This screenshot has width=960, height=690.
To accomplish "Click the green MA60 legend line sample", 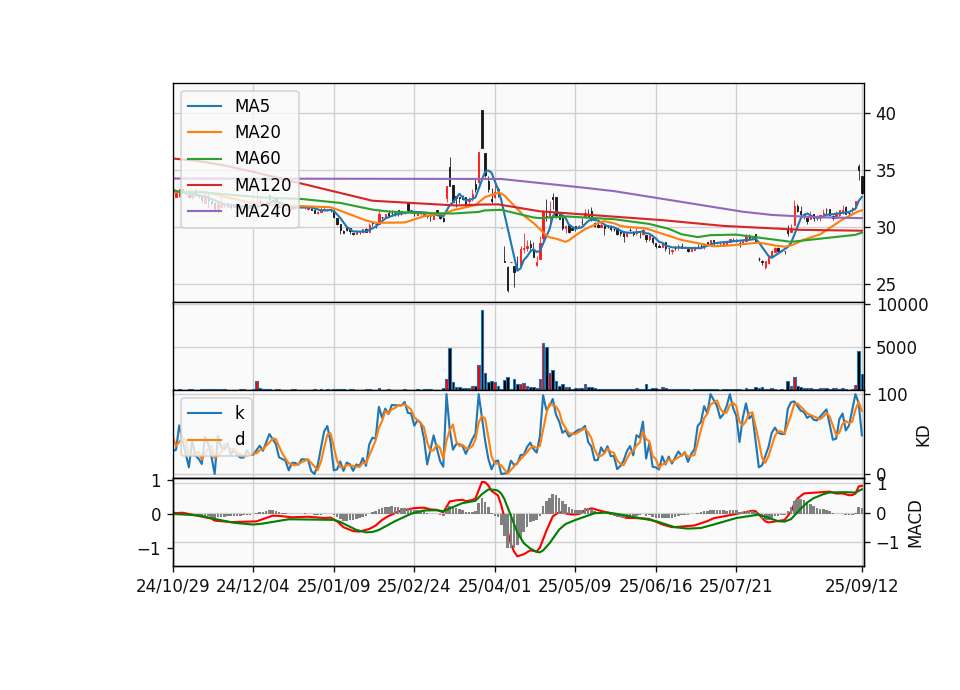I will pos(204,159).
